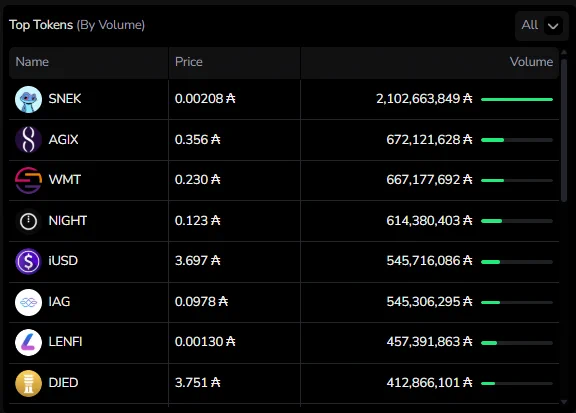Select NIGHT price 0.123 ₳
This screenshot has width=576, height=413.
pos(198,220)
